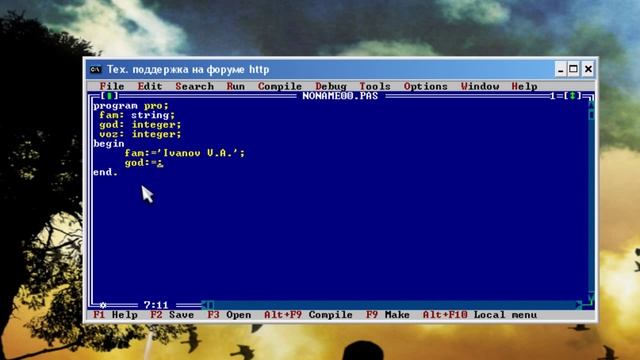Screen dimensions: 640x360
Task: Click the line 'god:=;'
Action: click(x=144, y=163)
